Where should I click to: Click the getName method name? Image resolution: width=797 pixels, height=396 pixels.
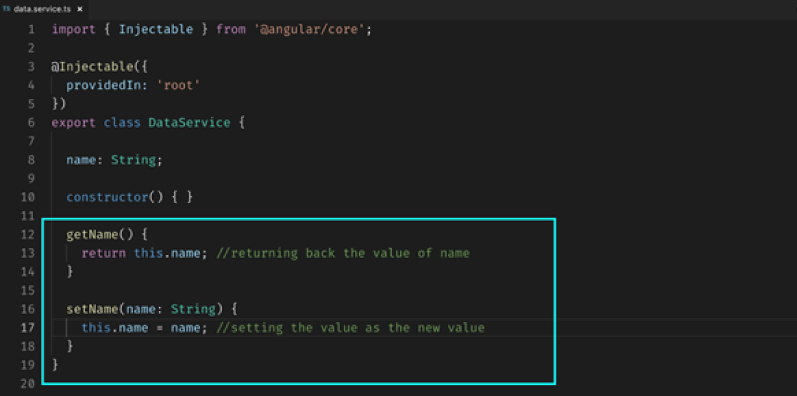[93, 234]
